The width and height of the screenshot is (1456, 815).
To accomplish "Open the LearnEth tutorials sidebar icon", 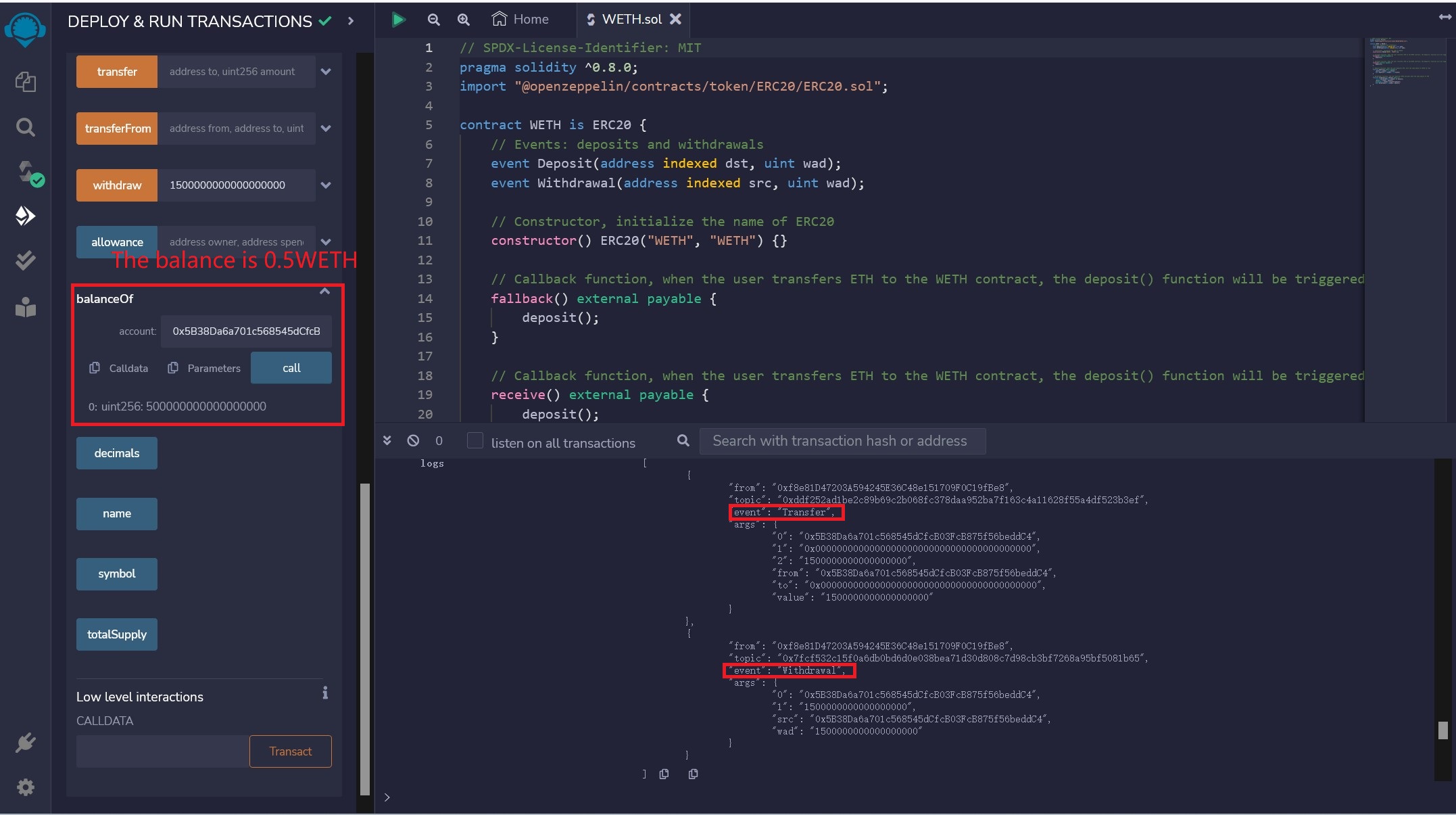I will [x=25, y=308].
